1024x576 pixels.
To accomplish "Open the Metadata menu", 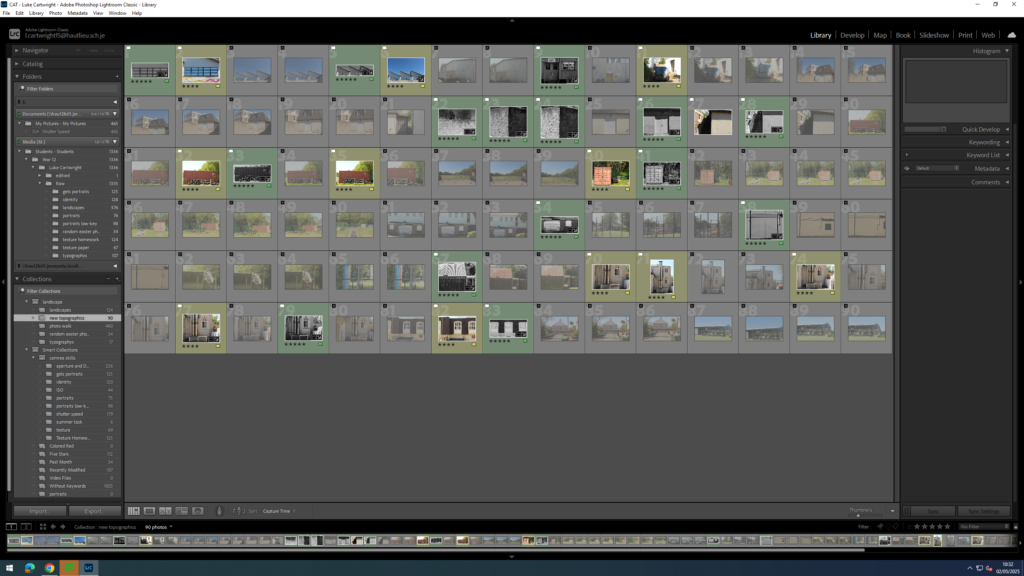I will (x=77, y=13).
